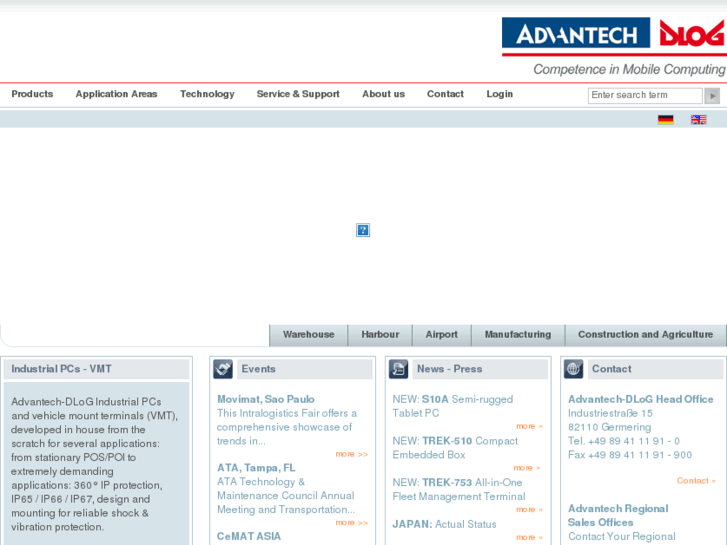Click the Contact panel heading text
The height and width of the screenshot is (545, 727).
point(612,369)
